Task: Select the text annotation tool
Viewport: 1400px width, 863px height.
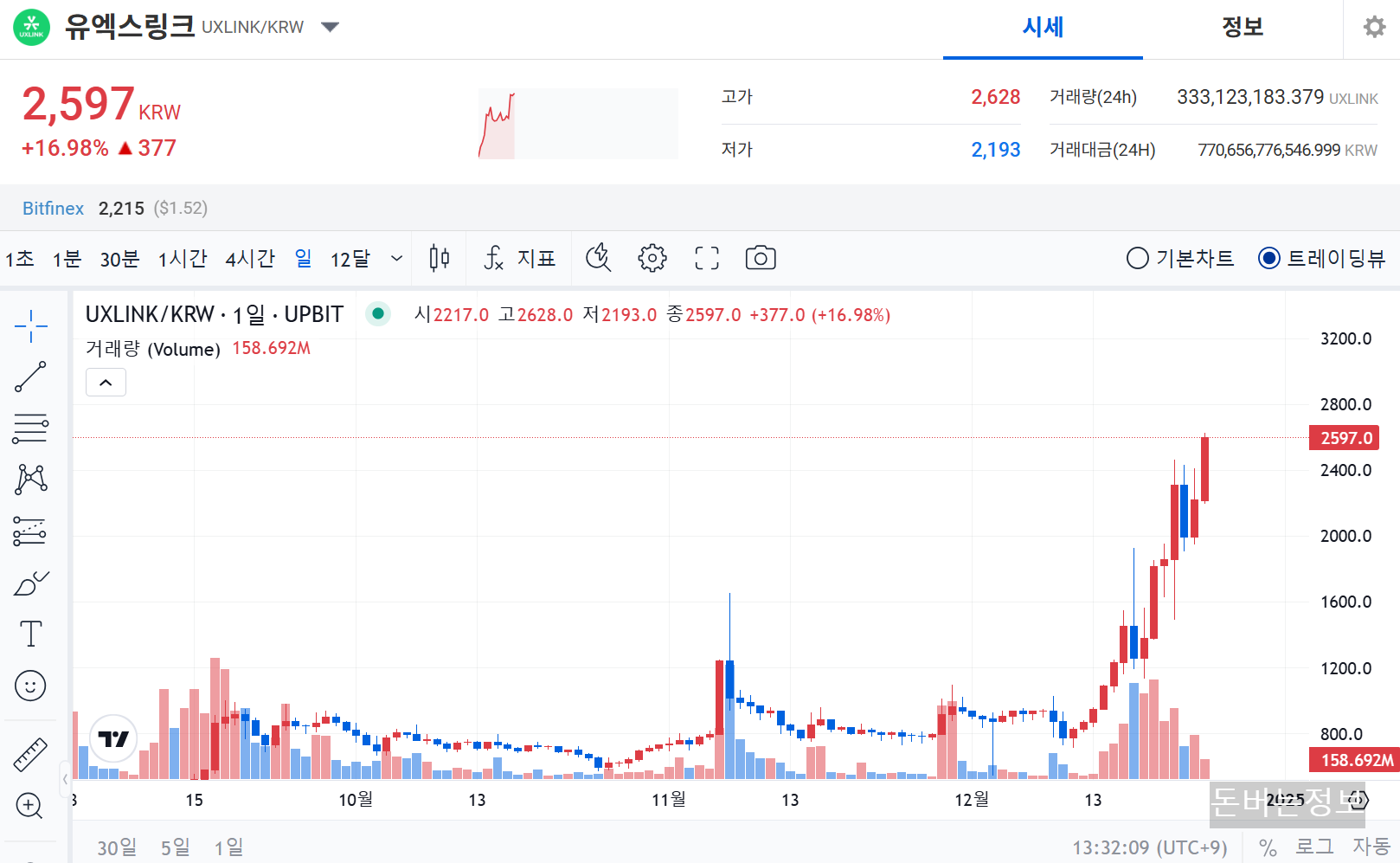Action: [x=30, y=634]
